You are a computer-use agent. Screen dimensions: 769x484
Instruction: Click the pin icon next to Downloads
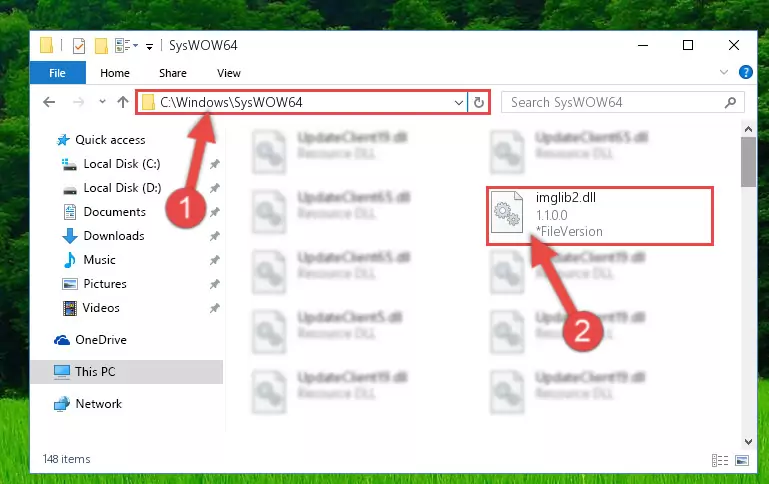coord(214,236)
